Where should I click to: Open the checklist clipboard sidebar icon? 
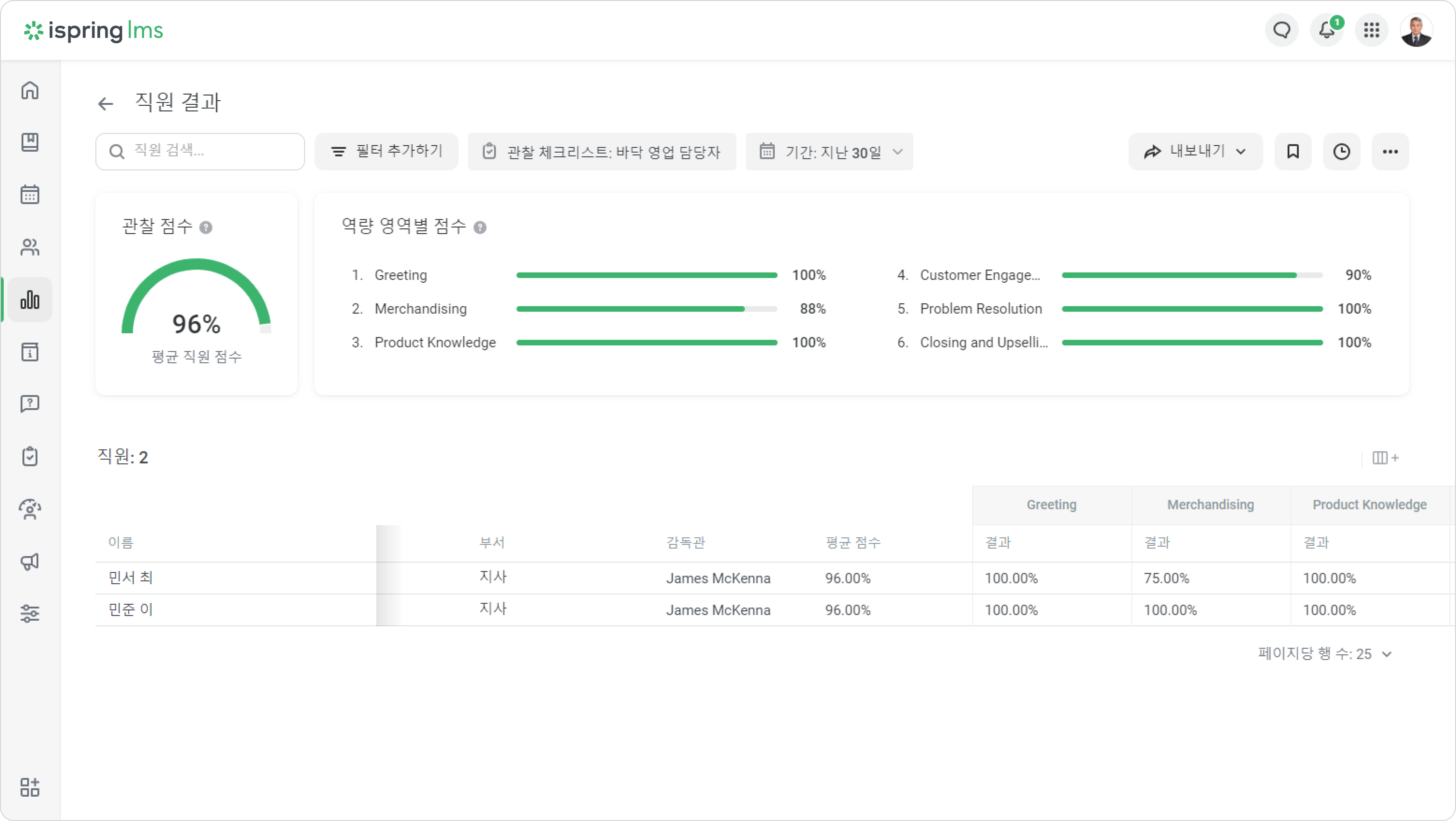30,456
